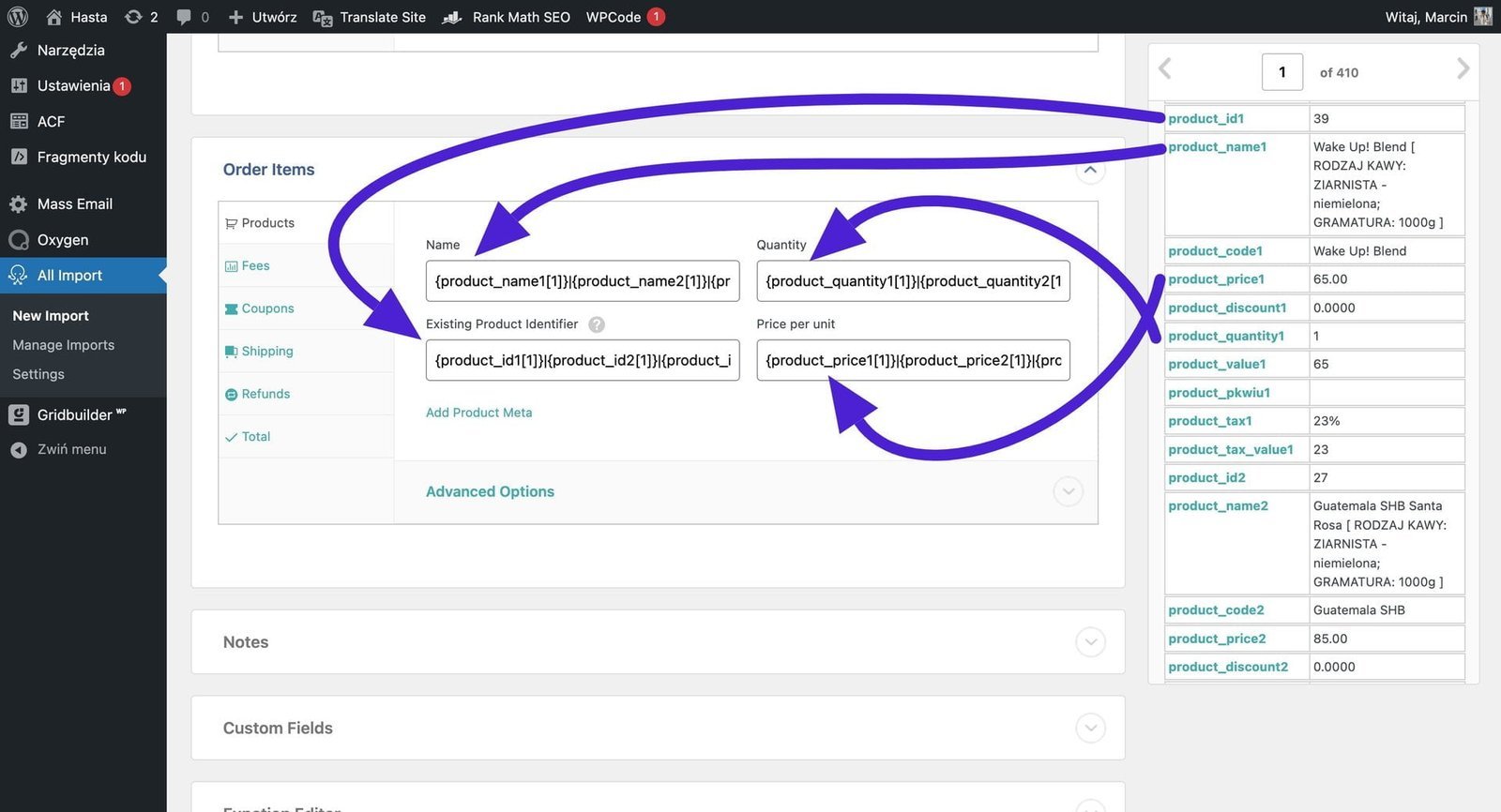Open the Hasta site home icon
The width and height of the screenshot is (1501, 812).
click(x=54, y=17)
